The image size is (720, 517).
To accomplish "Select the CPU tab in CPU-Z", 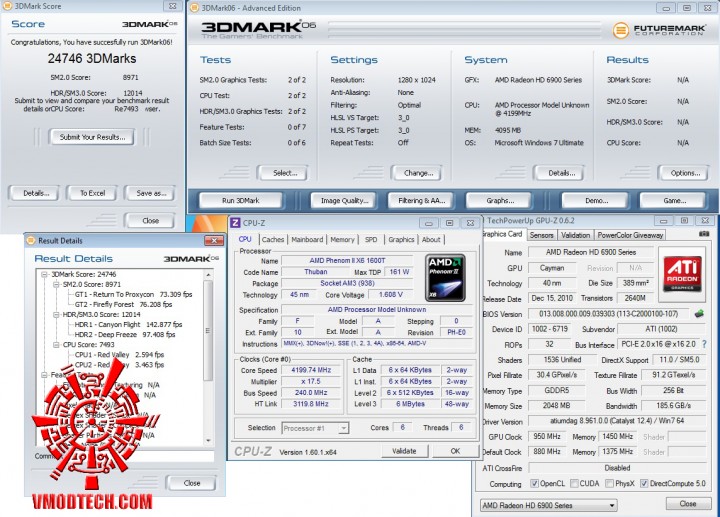I will pyautogui.click(x=245, y=239).
